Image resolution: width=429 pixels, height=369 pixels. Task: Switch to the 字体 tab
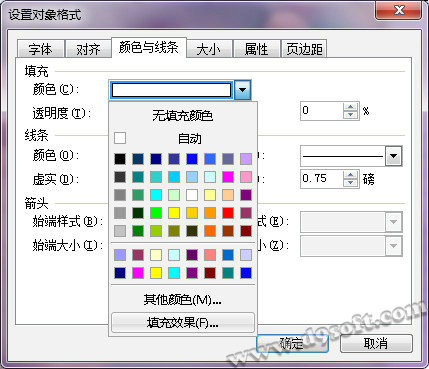coord(40,49)
